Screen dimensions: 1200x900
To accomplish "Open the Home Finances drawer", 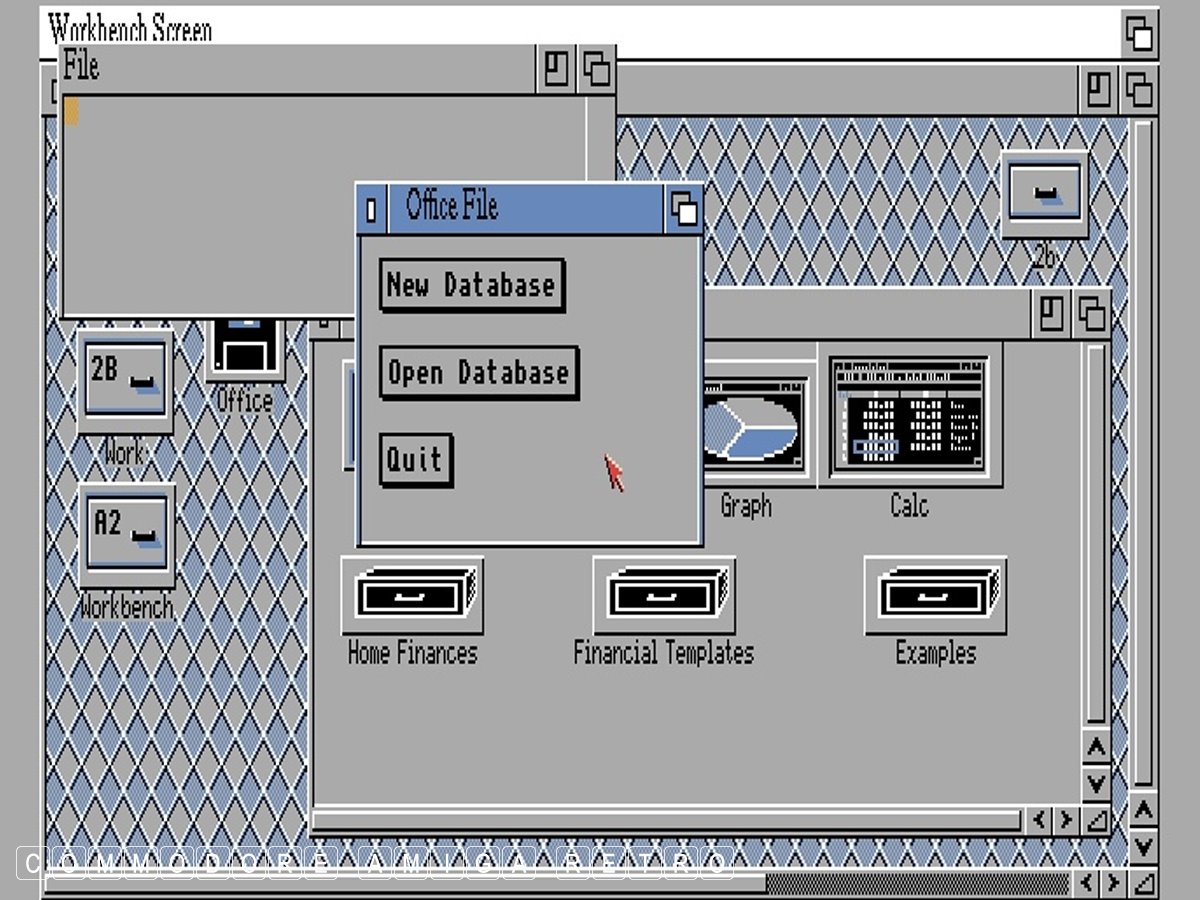I will click(412, 596).
